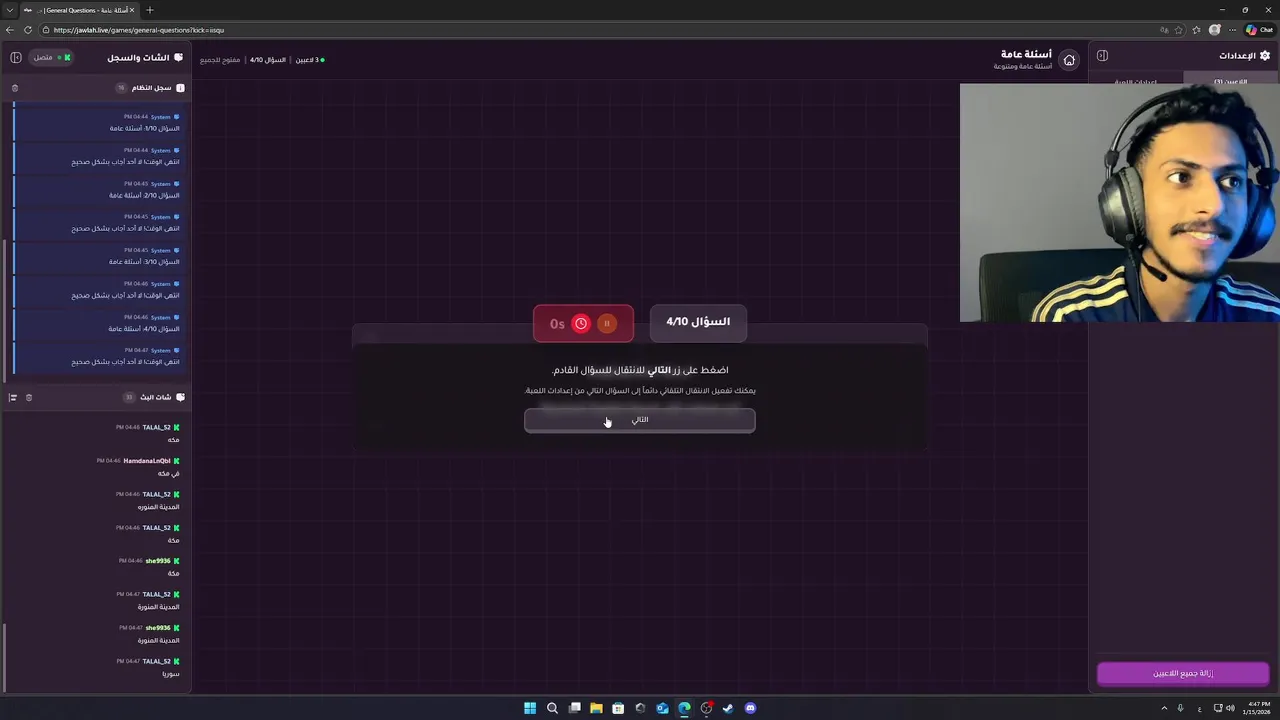Click the orange pause timer button
The image size is (1280, 720).
(x=607, y=323)
